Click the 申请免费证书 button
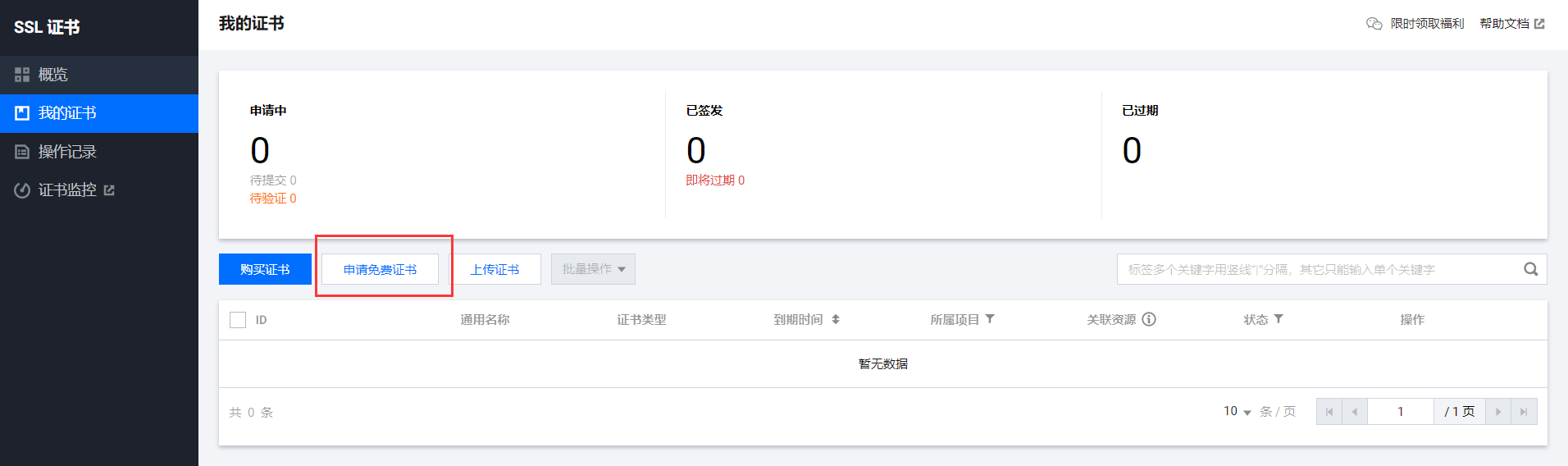The height and width of the screenshot is (466, 1568). click(380, 269)
